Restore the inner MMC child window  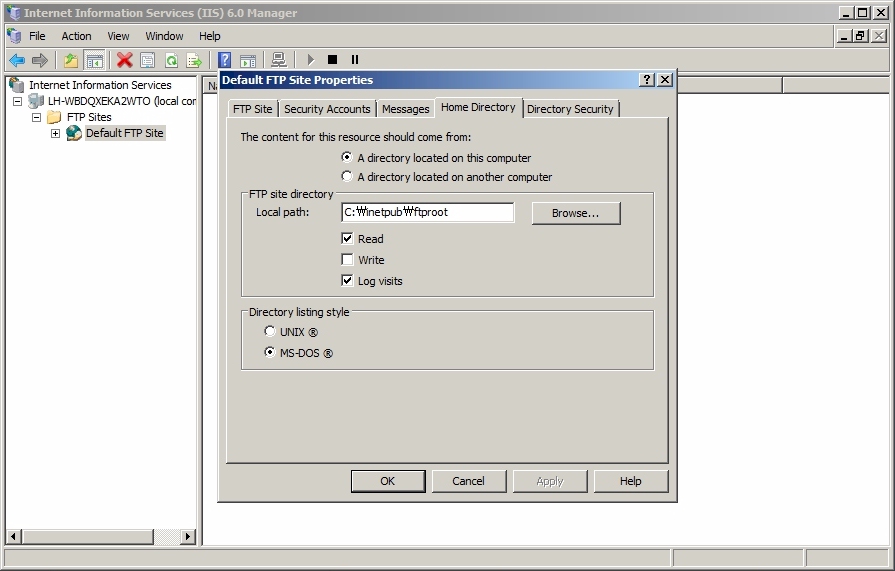[x=860, y=36]
